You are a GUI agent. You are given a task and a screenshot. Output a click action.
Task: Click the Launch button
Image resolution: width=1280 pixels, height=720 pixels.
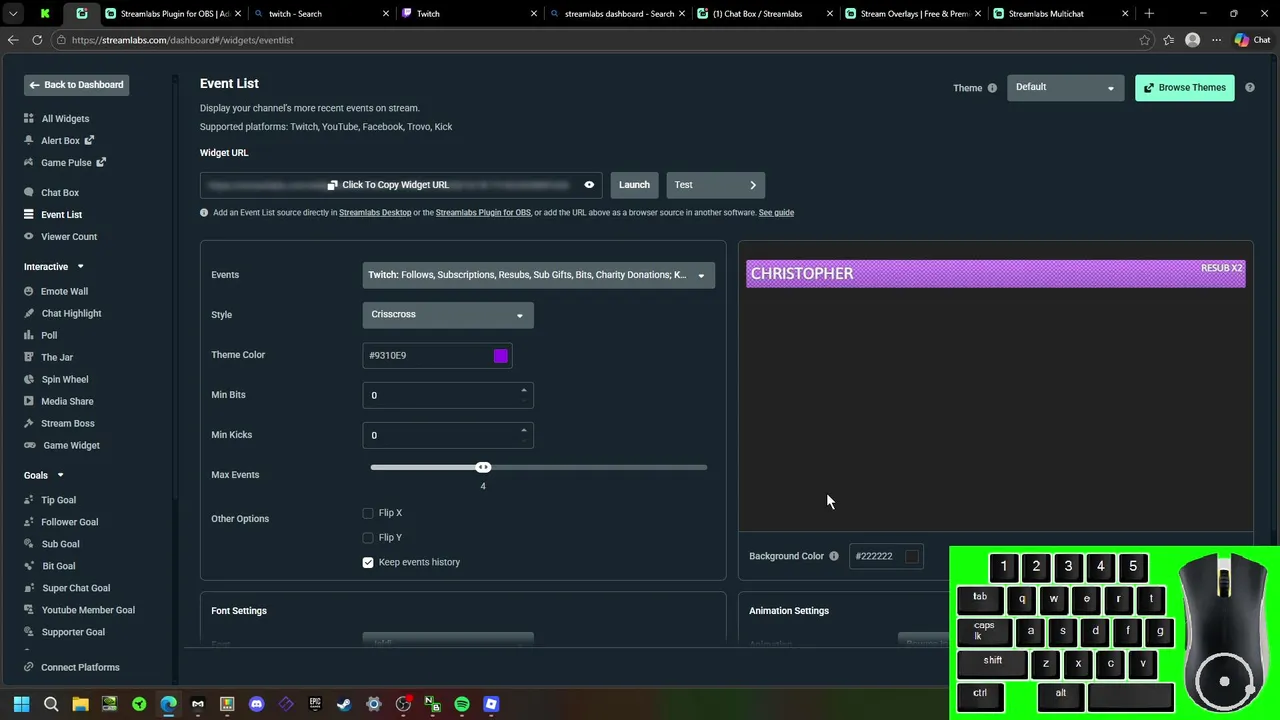pyautogui.click(x=634, y=185)
